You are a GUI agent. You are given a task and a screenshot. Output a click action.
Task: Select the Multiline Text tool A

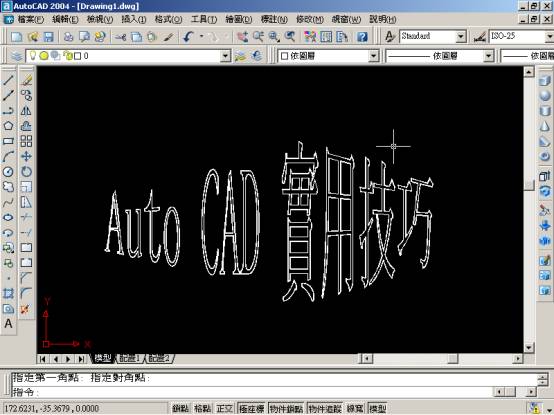click(x=8, y=324)
